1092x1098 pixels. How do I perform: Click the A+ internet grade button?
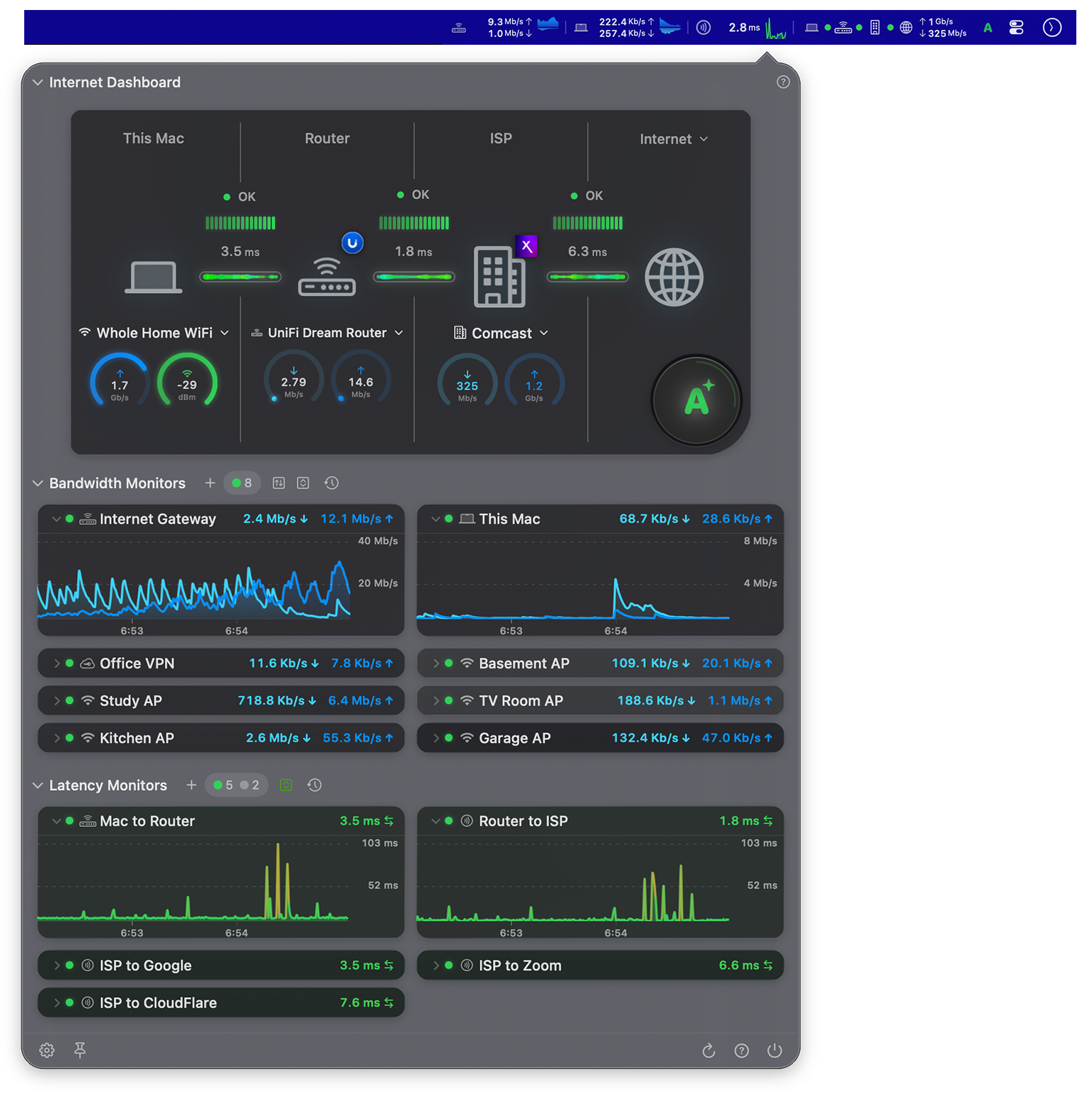point(696,400)
